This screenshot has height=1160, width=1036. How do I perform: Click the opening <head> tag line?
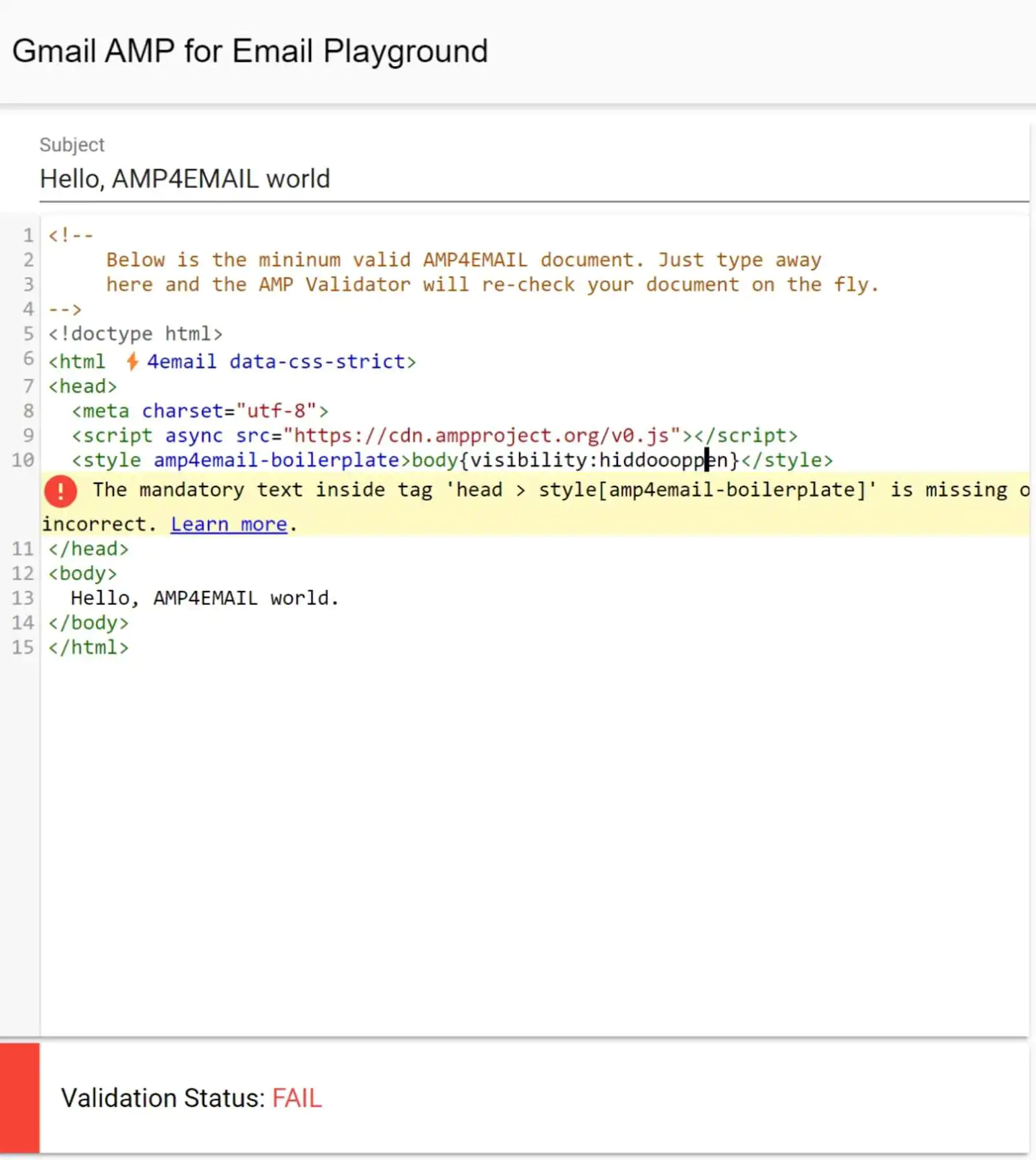[83, 386]
